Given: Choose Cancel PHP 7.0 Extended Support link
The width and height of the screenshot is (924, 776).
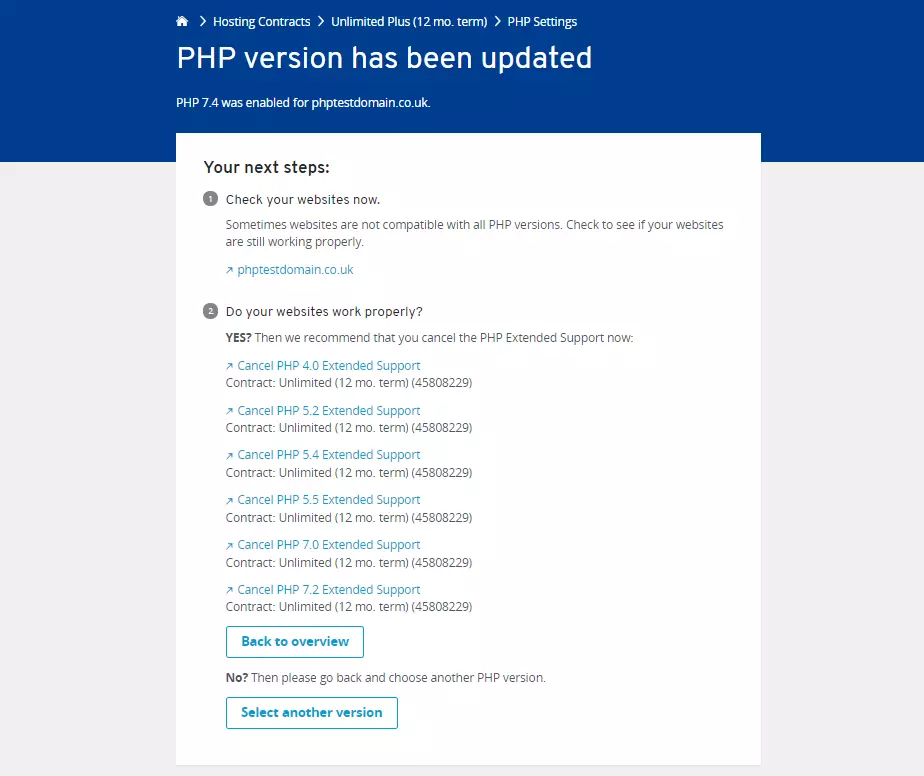Looking at the screenshot, I should 329,545.
